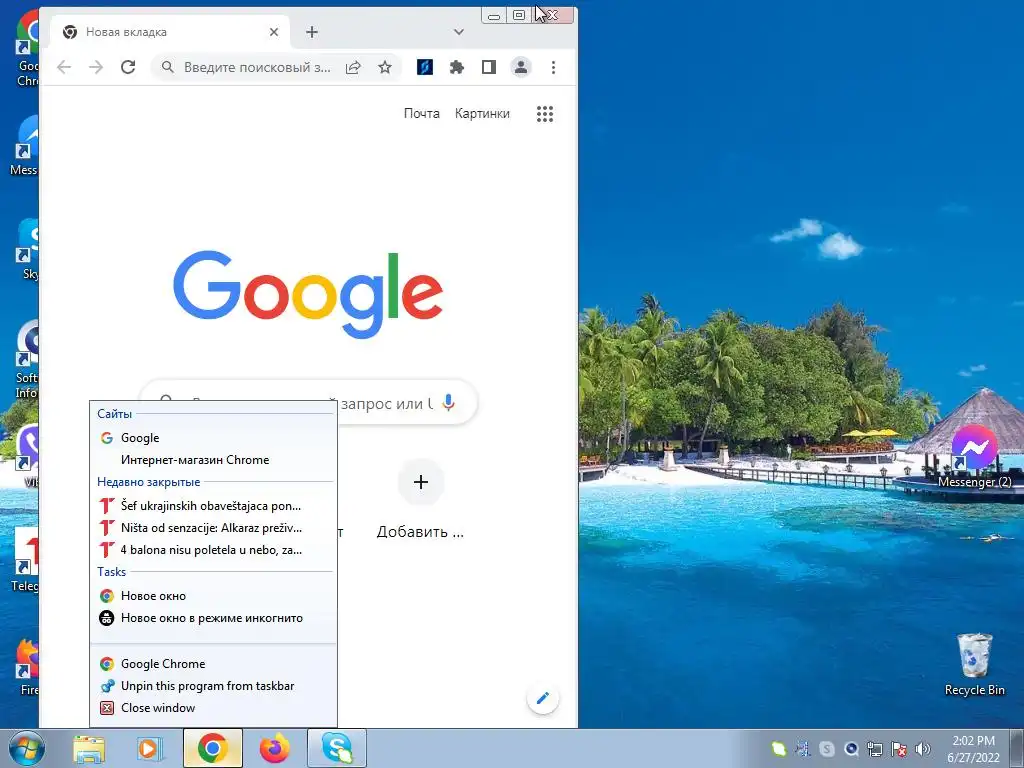Open the blue extension icon in toolbar
1024x768 pixels.
(x=424, y=67)
